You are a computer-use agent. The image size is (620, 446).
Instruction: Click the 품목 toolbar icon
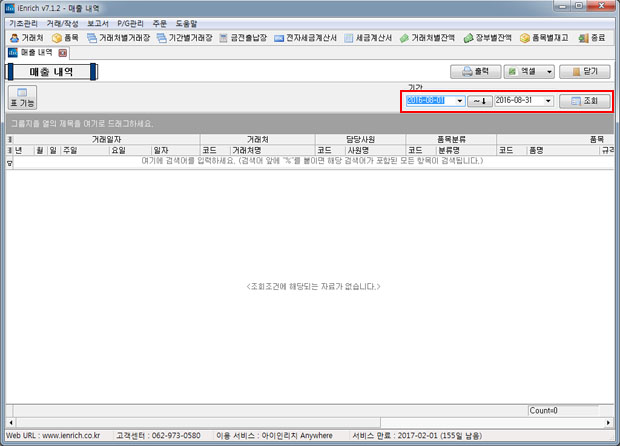65,38
